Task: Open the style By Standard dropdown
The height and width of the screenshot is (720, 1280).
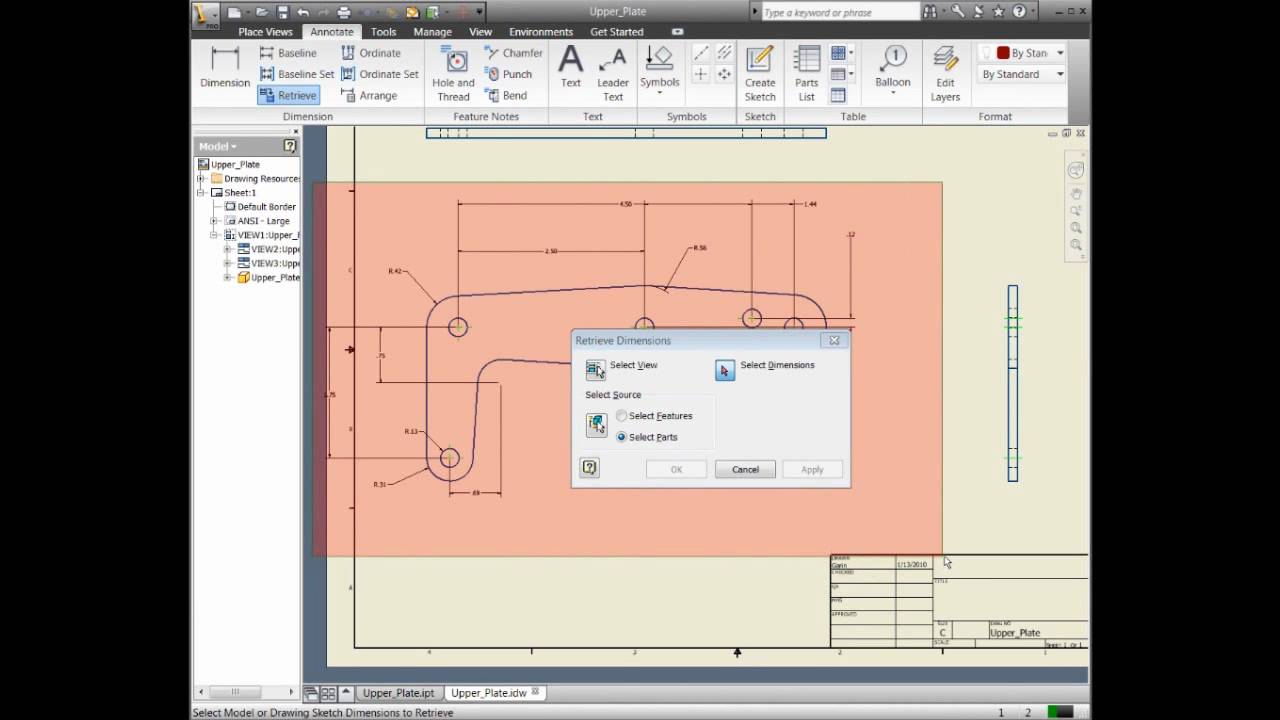Action: point(1060,74)
